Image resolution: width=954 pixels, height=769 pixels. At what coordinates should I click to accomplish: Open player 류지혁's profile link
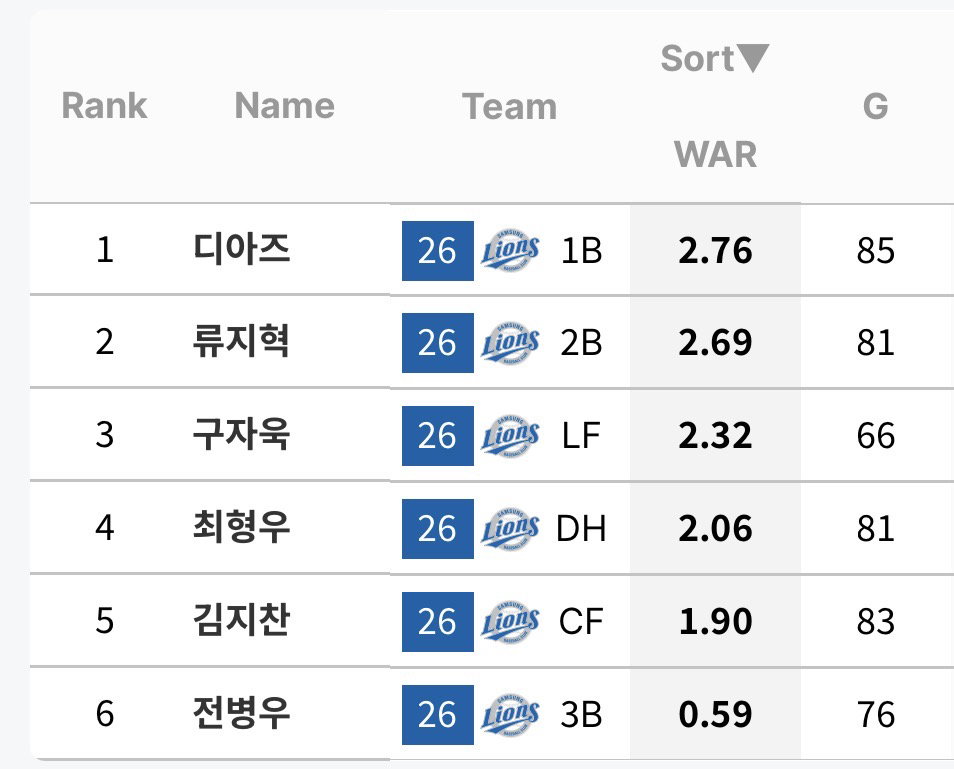241,341
